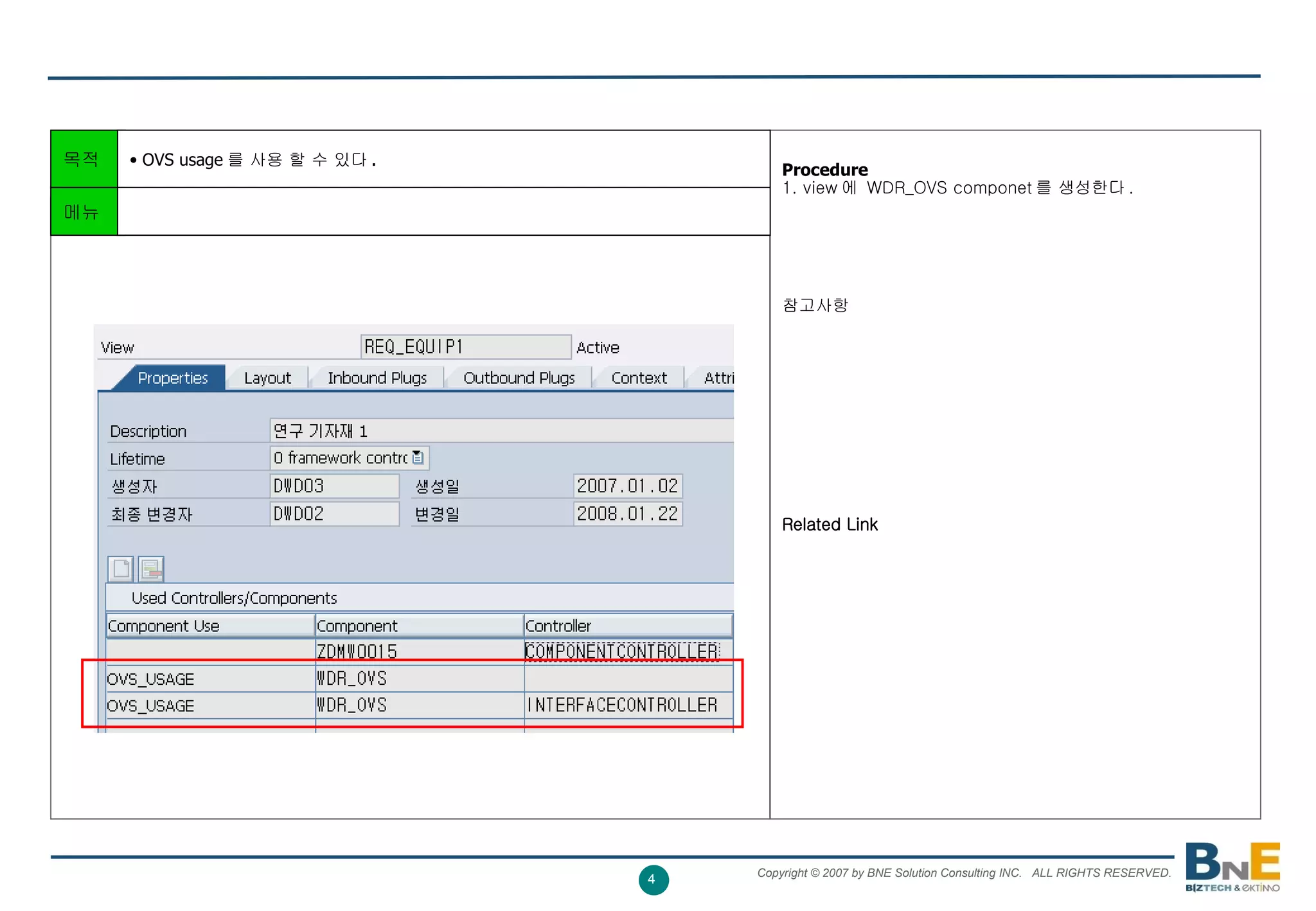Image resolution: width=1316 pixels, height=911 pixels.
Task: Click the Component Use column header
Action: coord(209,626)
